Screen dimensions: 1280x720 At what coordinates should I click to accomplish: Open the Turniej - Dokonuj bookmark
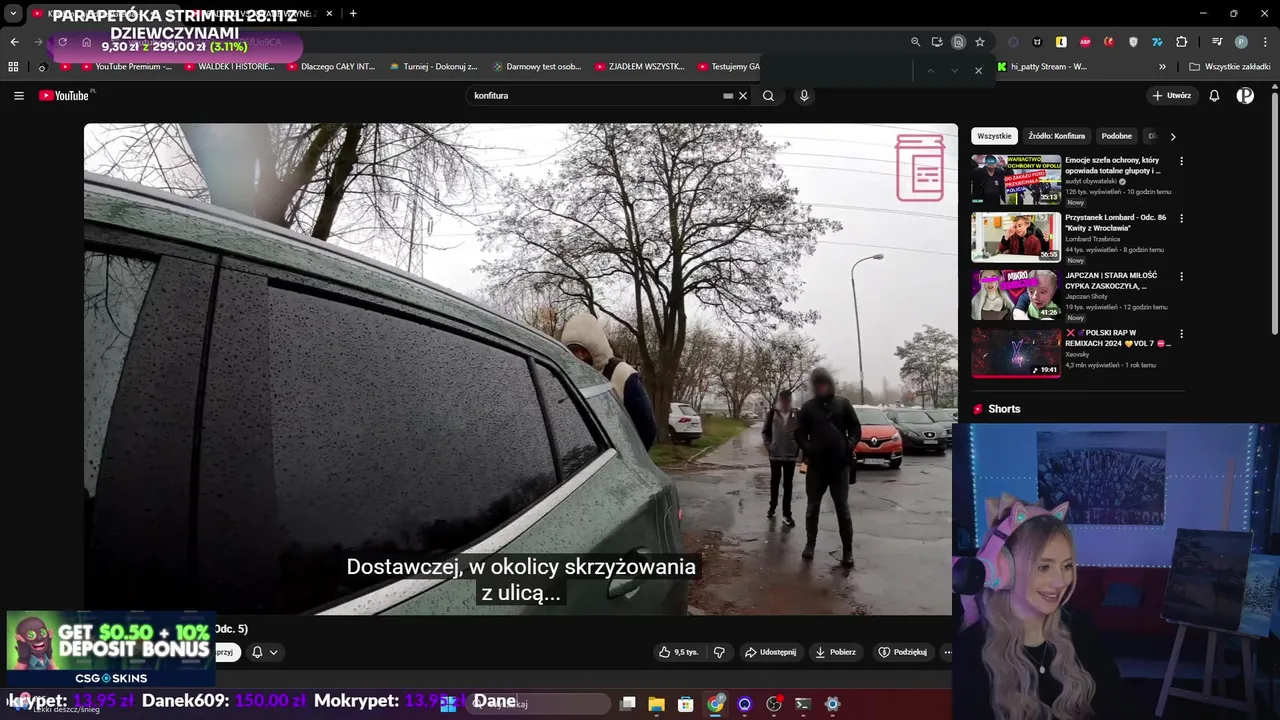point(433,67)
